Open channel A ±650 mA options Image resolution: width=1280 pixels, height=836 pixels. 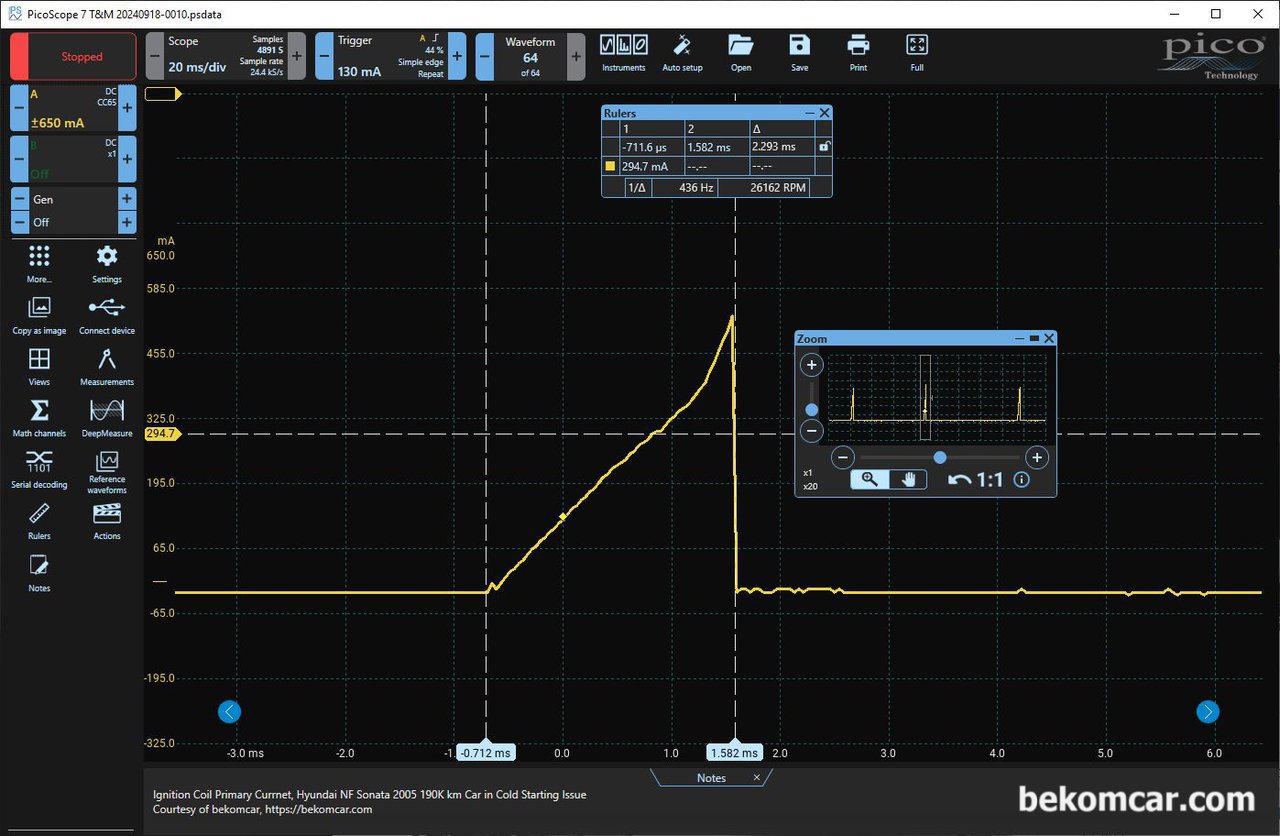pyautogui.click(x=73, y=107)
